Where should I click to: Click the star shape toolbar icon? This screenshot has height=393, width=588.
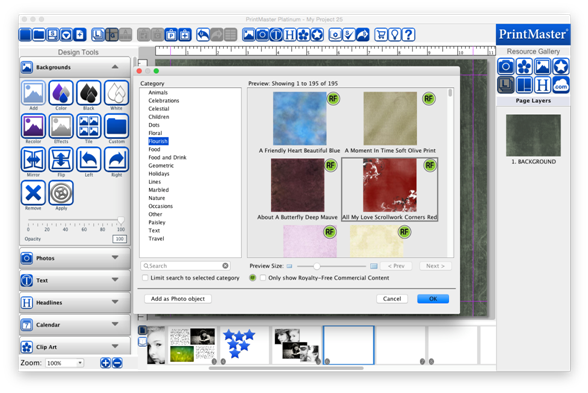coord(317,34)
